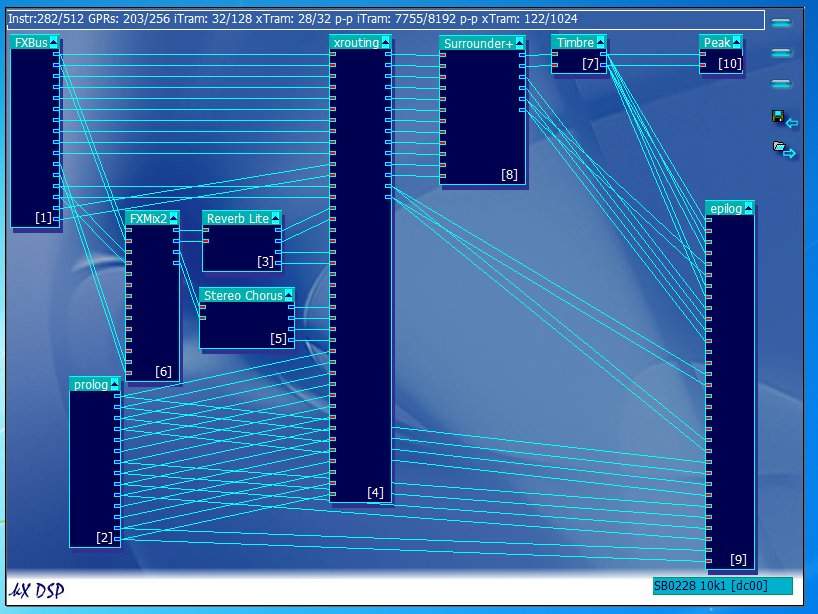Click the lower input pin of Timbre
This screenshot has width=818, height=614.
[555, 65]
